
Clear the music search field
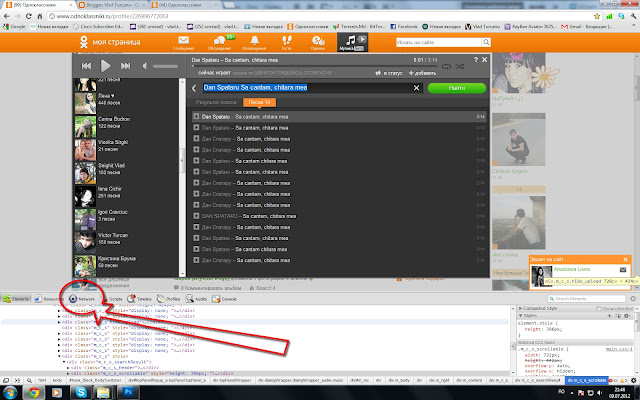pyautogui.click(x=416, y=88)
